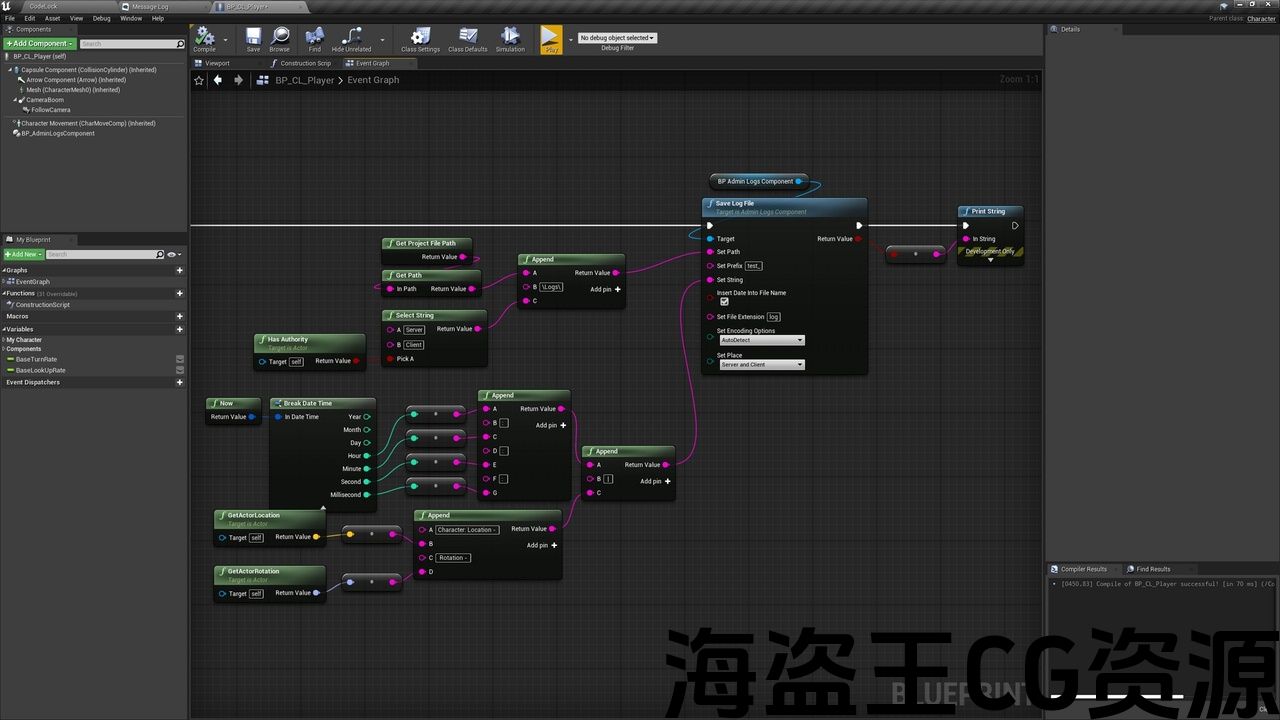Click the Hide Unrelated toolbar icon
Screen dimensions: 1280x720
(351, 37)
